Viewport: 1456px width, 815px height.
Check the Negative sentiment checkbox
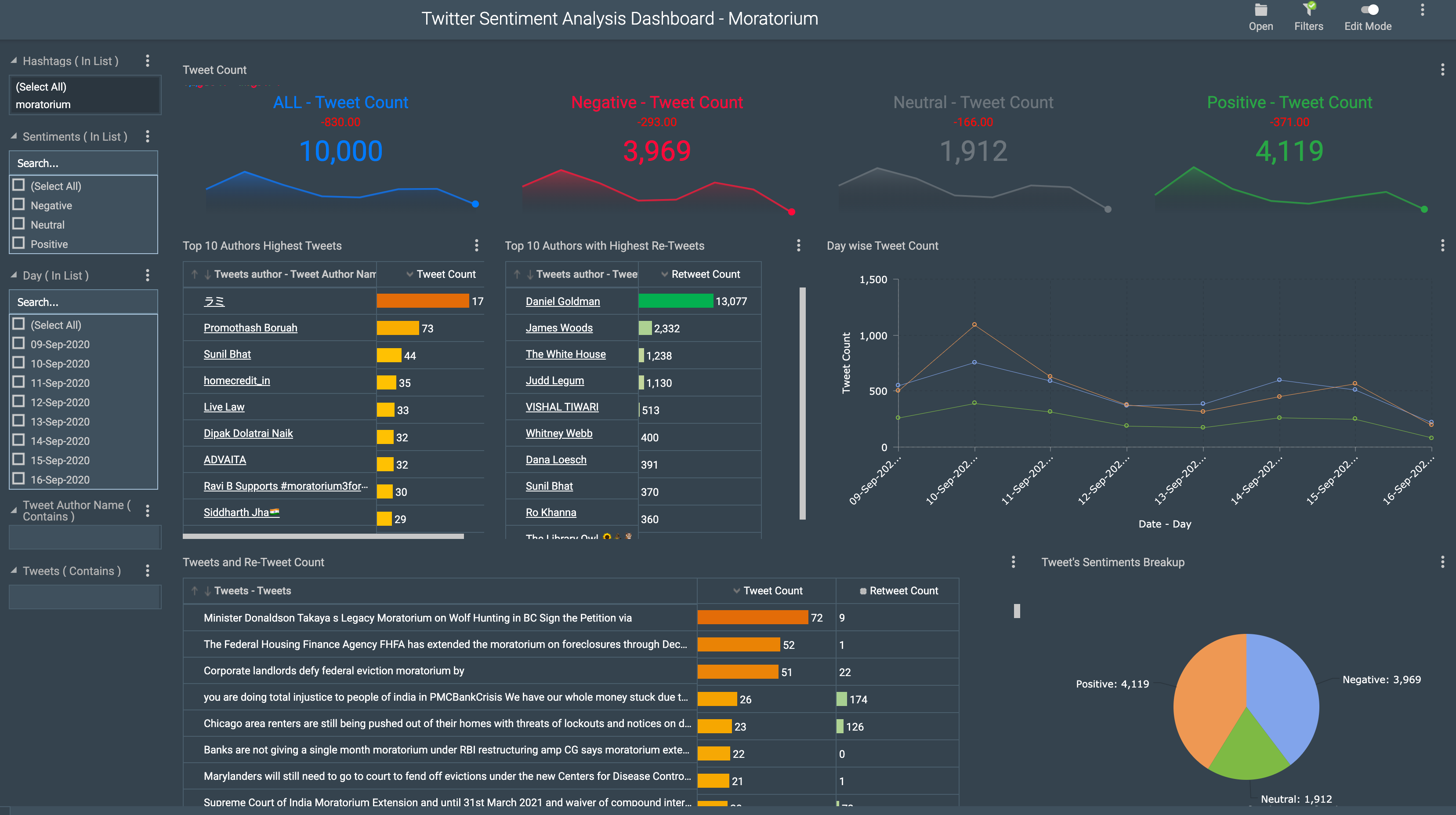point(18,205)
